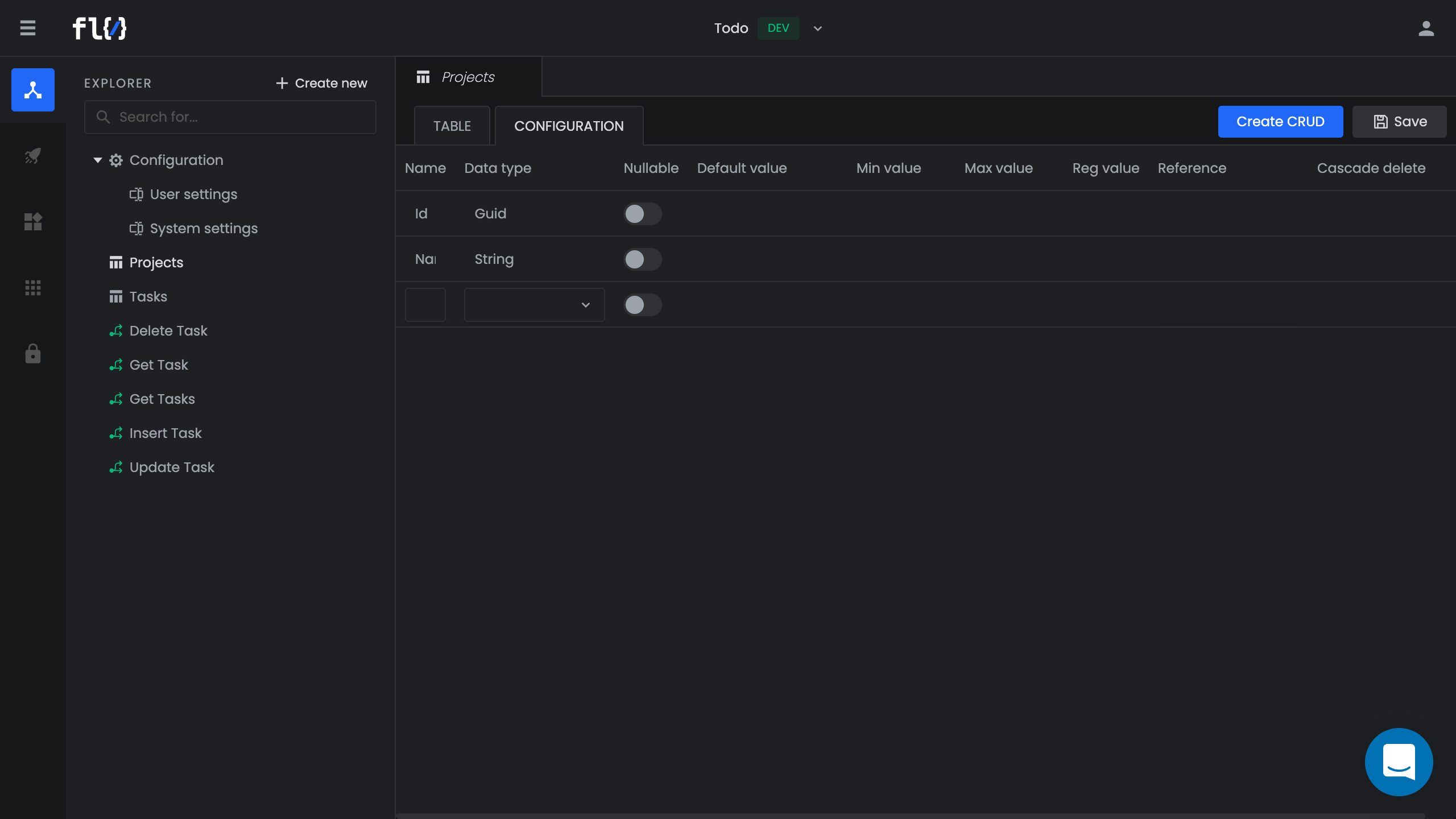Click the Cascade delete column header
The width and height of the screenshot is (1456, 819).
(x=1371, y=168)
